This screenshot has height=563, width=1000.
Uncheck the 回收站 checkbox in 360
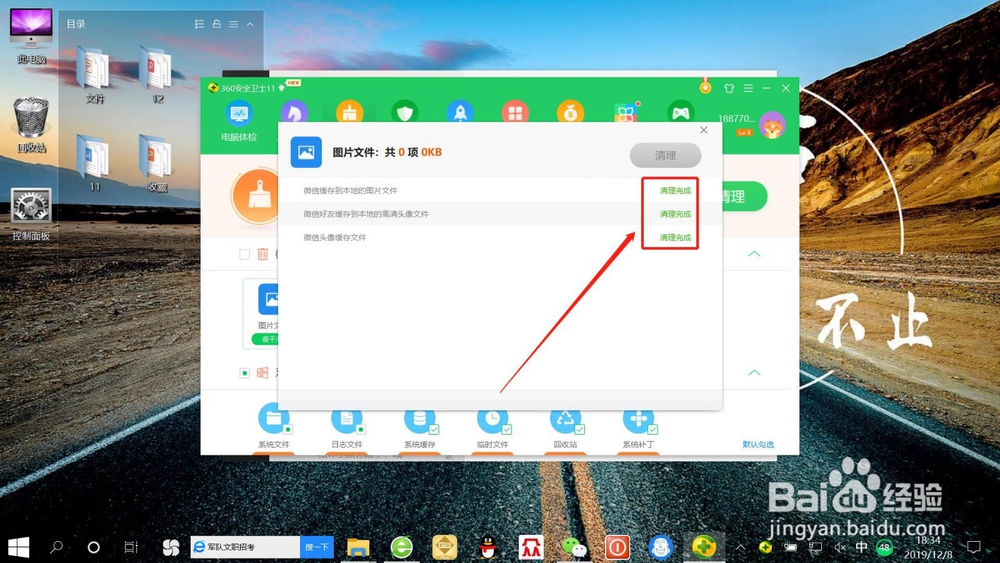pyautogui.click(x=579, y=430)
